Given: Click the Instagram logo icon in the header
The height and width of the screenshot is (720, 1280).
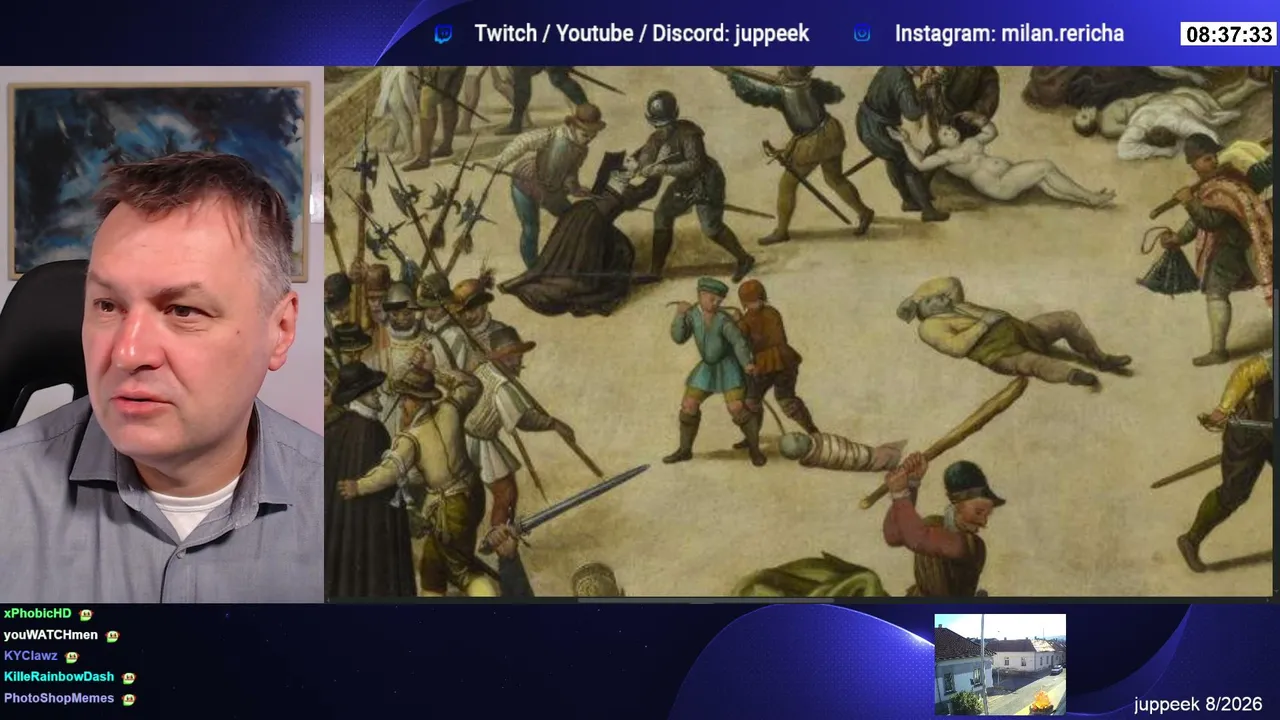Looking at the screenshot, I should [x=862, y=34].
